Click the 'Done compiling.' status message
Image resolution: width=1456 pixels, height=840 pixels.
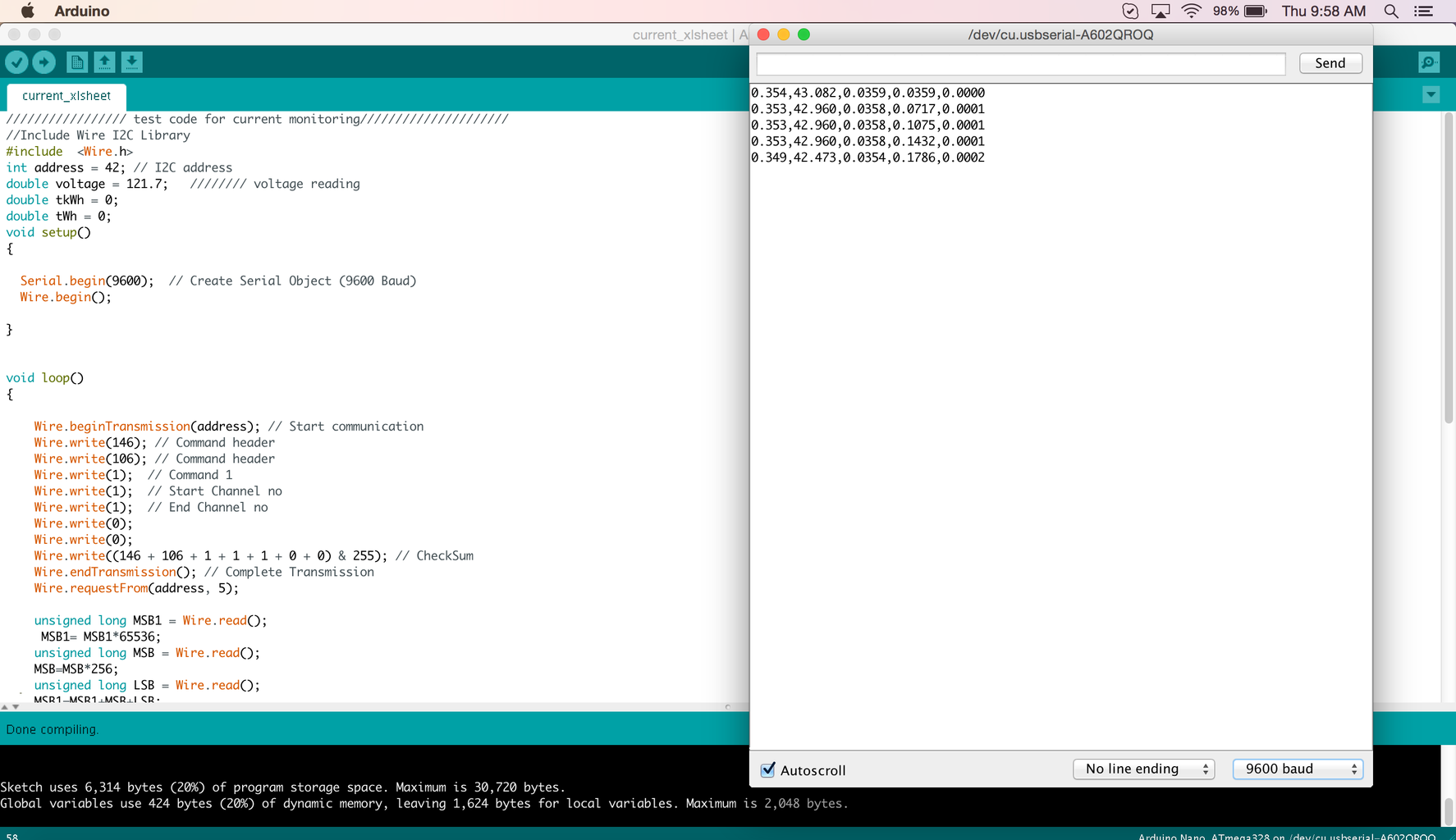coord(52,729)
